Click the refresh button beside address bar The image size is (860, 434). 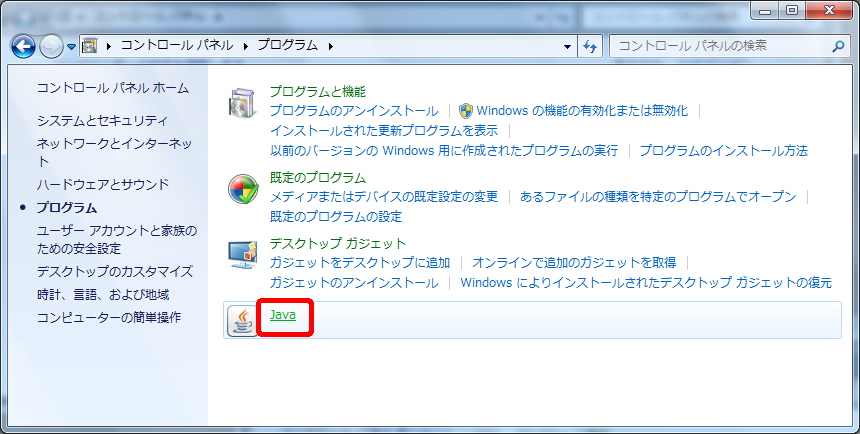click(590, 47)
